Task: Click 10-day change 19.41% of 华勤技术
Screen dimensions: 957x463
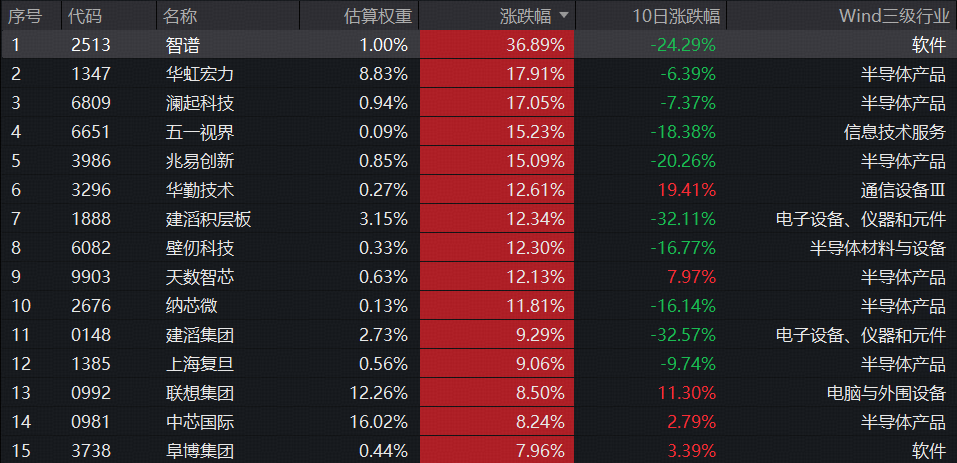Action: point(687,190)
